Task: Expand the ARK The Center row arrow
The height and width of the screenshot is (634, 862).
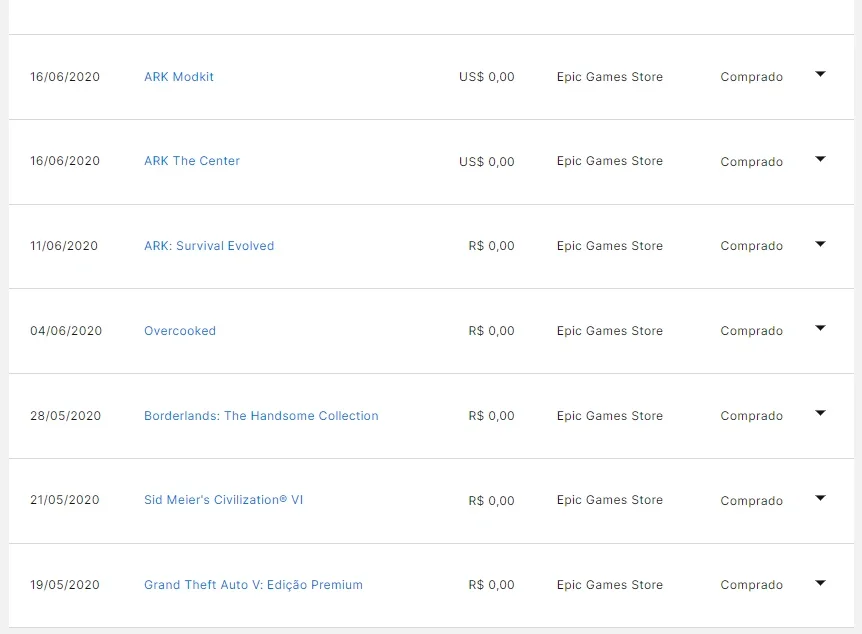Action: [x=820, y=159]
